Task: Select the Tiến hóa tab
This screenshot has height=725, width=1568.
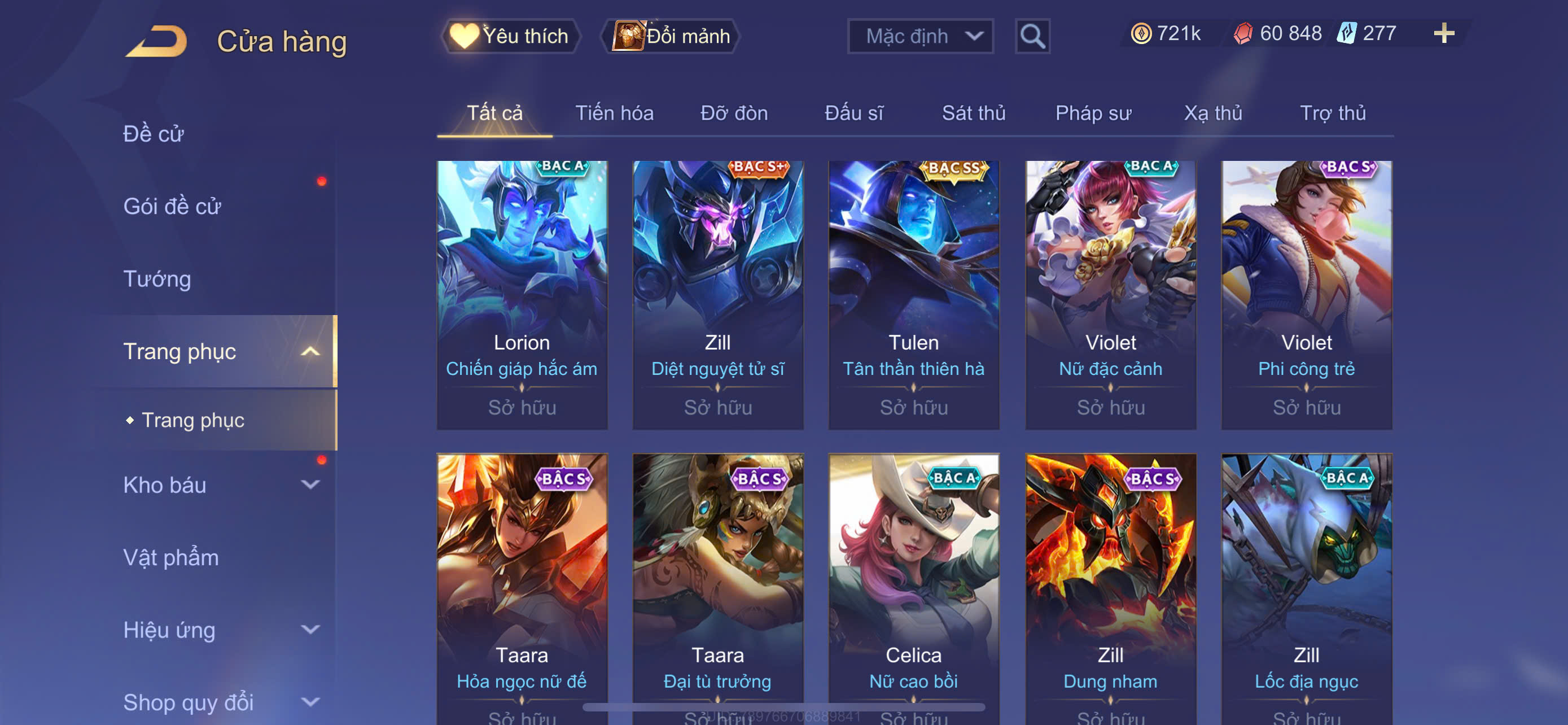Action: coord(614,113)
